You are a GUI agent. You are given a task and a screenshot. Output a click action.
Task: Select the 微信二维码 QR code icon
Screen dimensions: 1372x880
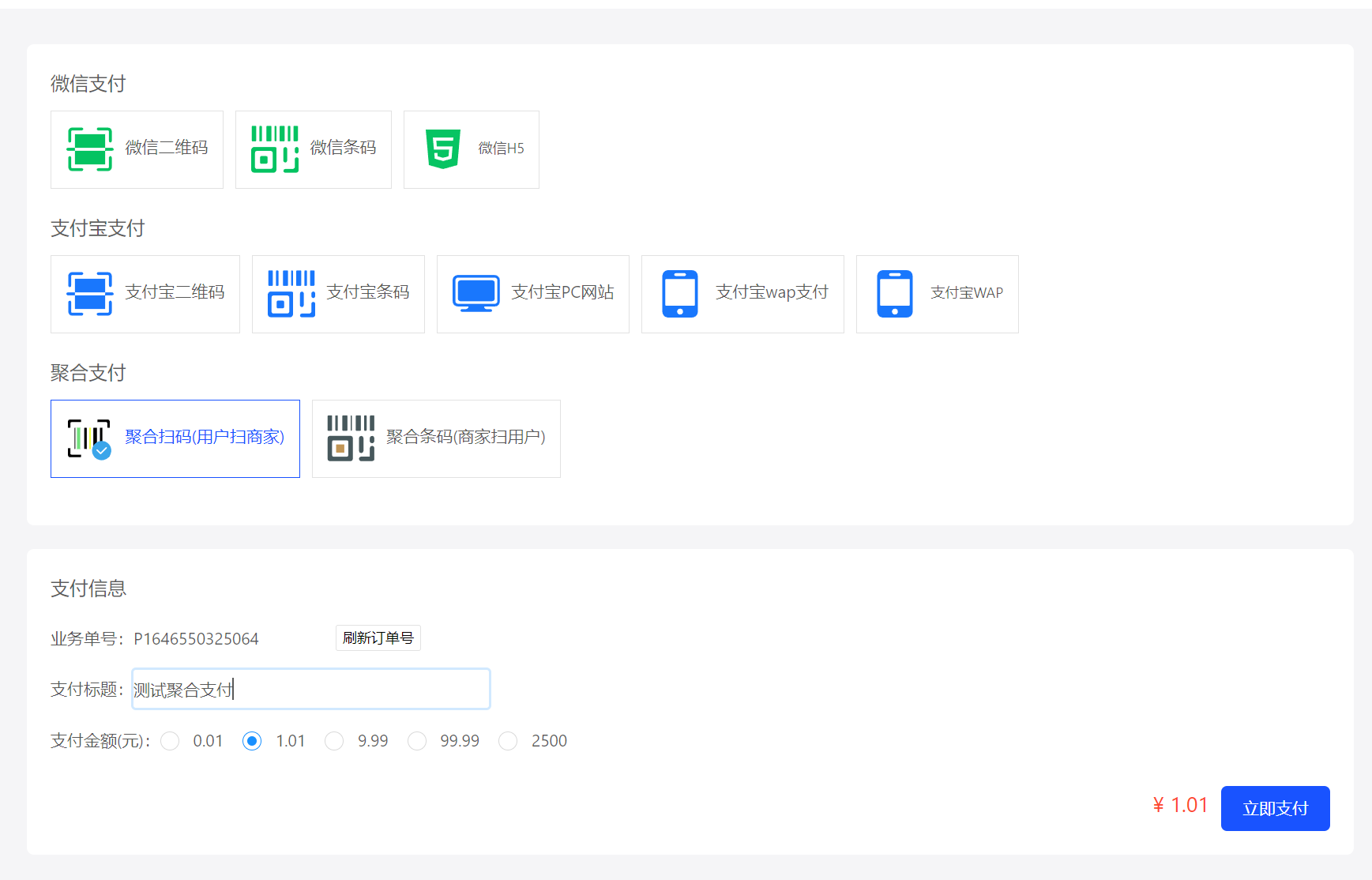88,149
